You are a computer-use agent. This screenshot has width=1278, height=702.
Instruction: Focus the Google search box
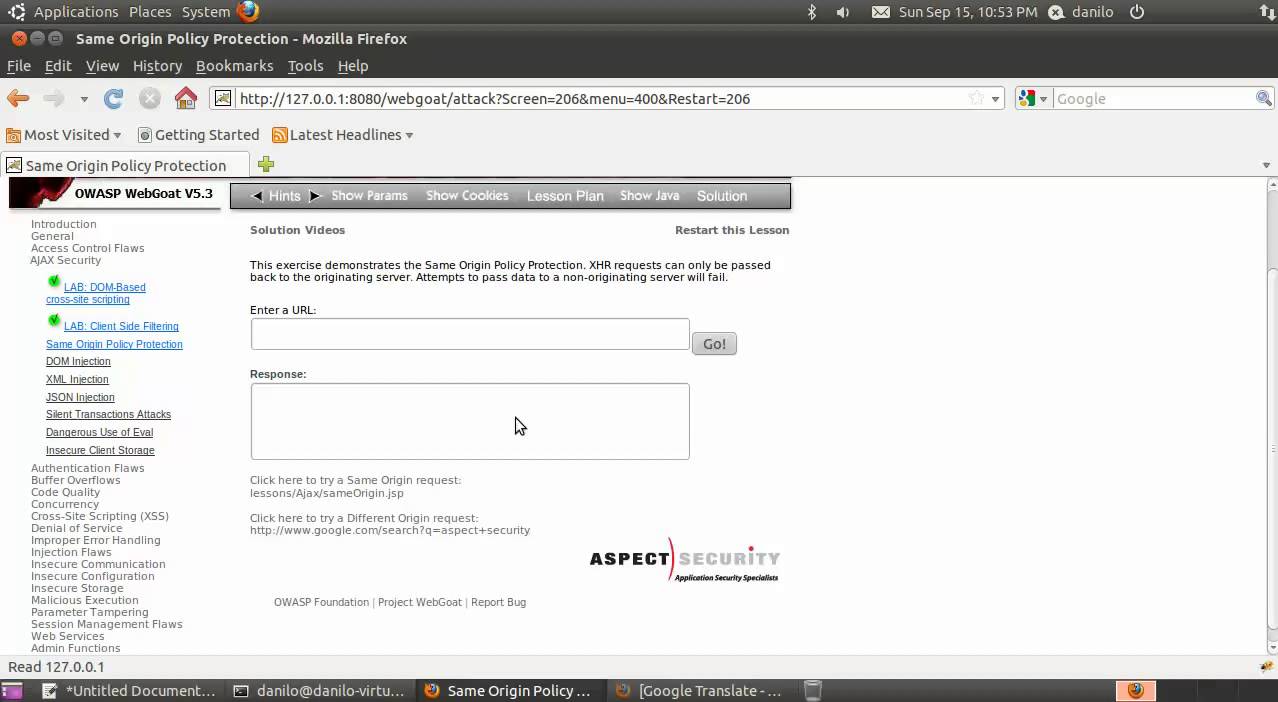coord(1153,98)
